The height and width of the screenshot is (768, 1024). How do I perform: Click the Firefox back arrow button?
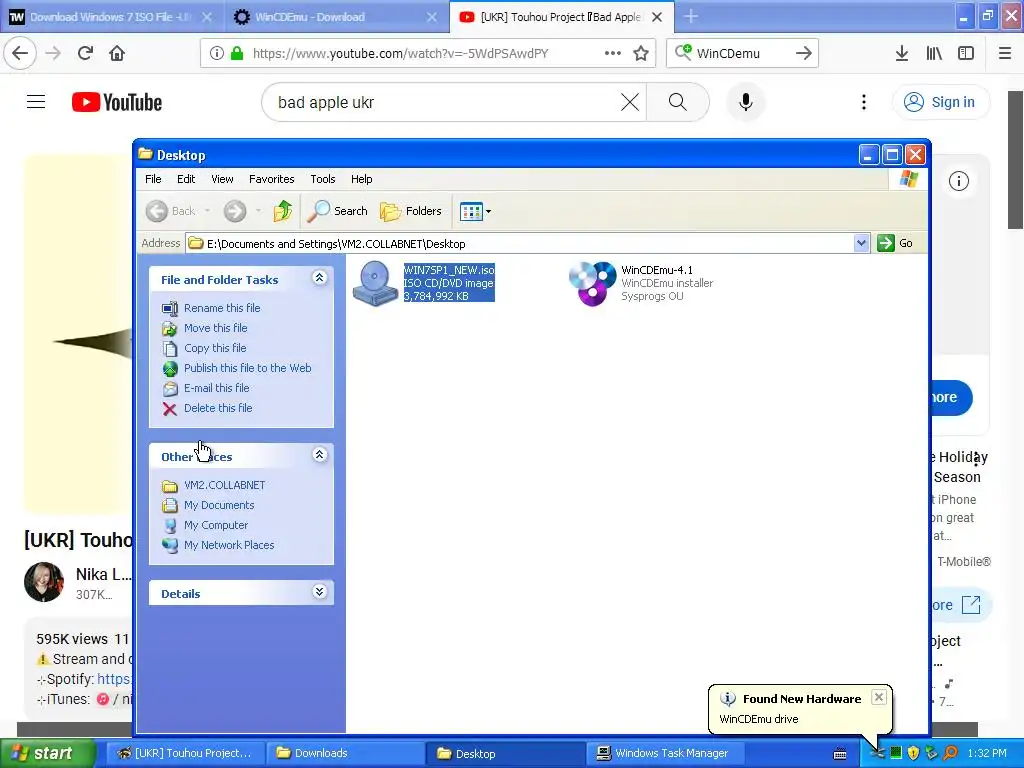[x=20, y=53]
